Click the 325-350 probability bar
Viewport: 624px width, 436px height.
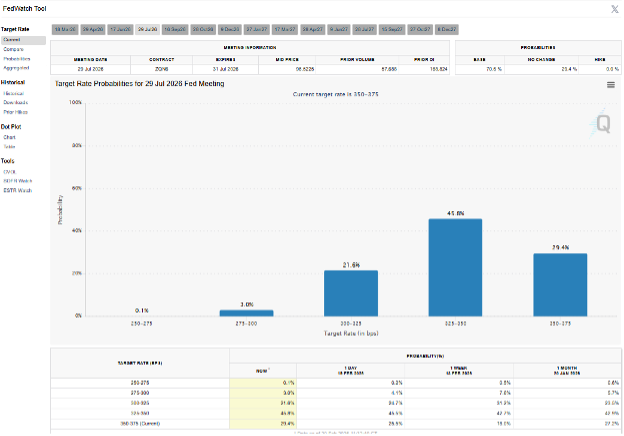[x=455, y=267]
